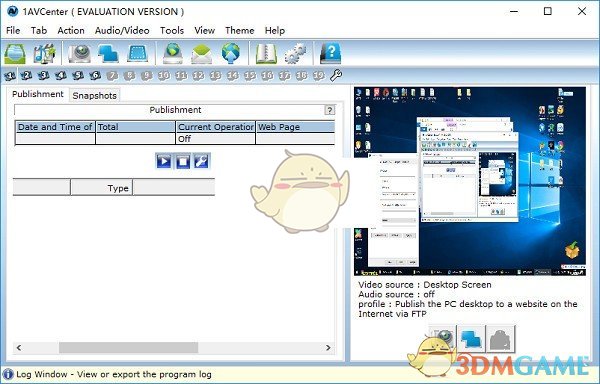The image size is (600, 384).
Task: Open the View menu
Action: 204,31
